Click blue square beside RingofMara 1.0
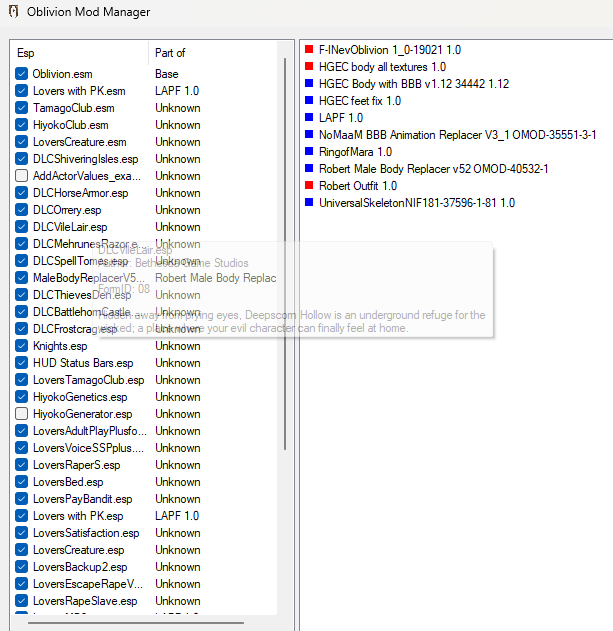The image size is (613, 631). click(x=309, y=151)
